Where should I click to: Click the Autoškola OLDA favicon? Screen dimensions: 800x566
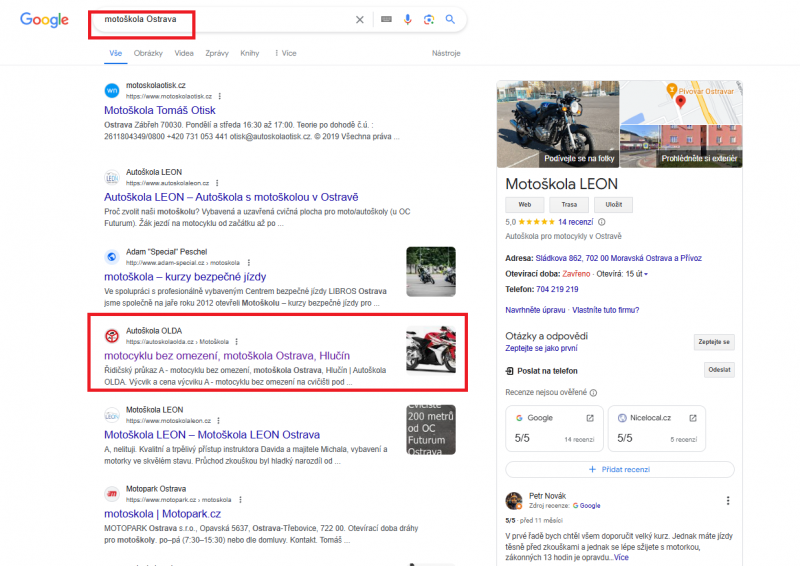(112, 336)
